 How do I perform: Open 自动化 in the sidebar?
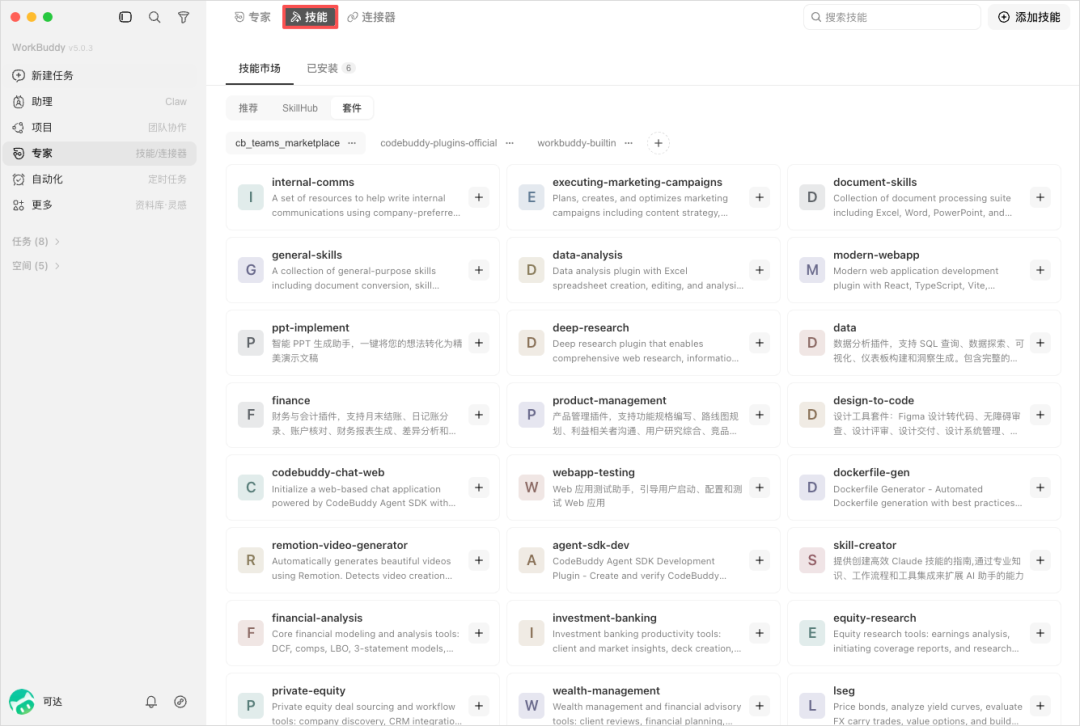(100, 179)
